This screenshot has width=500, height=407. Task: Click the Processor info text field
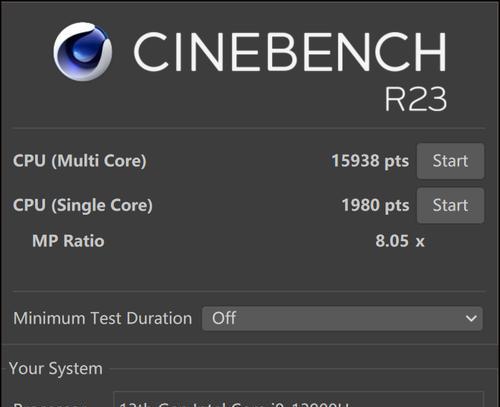(298, 399)
